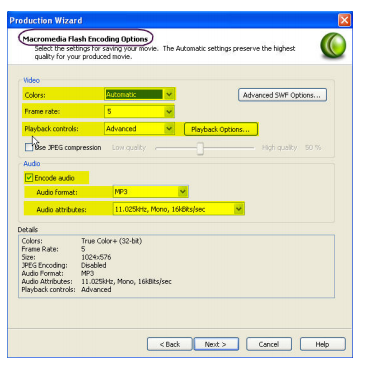Click the 'Production Wizard' title bar text
This screenshot has width=376, height=371.
pyautogui.click(x=46, y=21)
